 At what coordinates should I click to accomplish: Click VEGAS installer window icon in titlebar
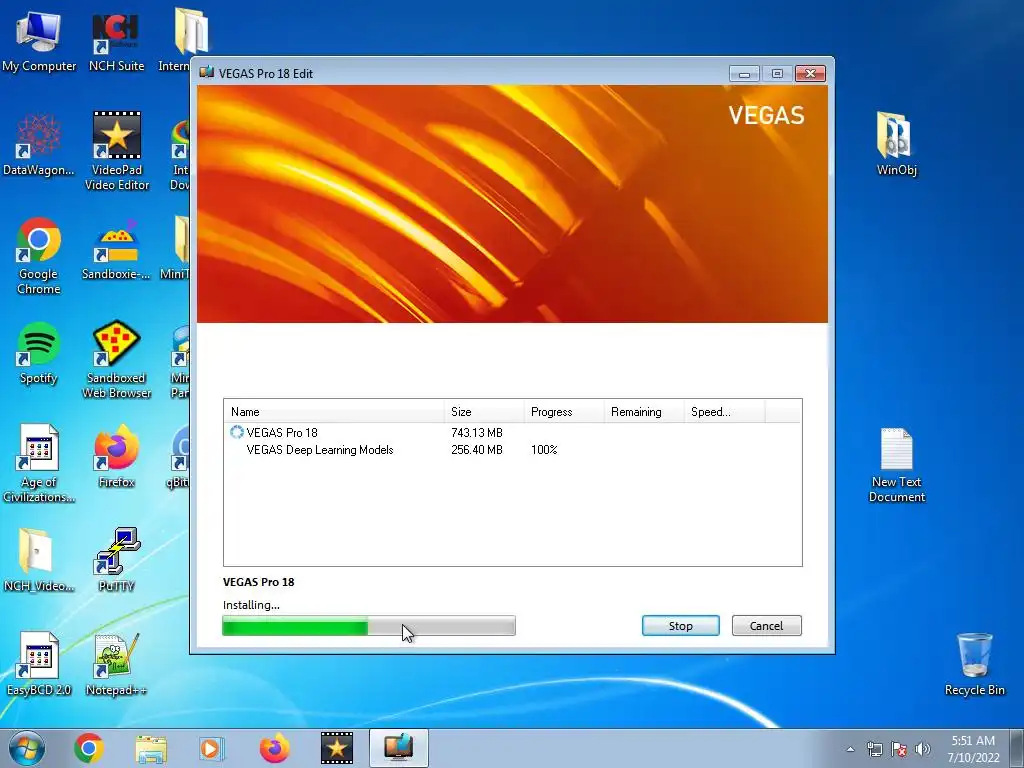207,72
